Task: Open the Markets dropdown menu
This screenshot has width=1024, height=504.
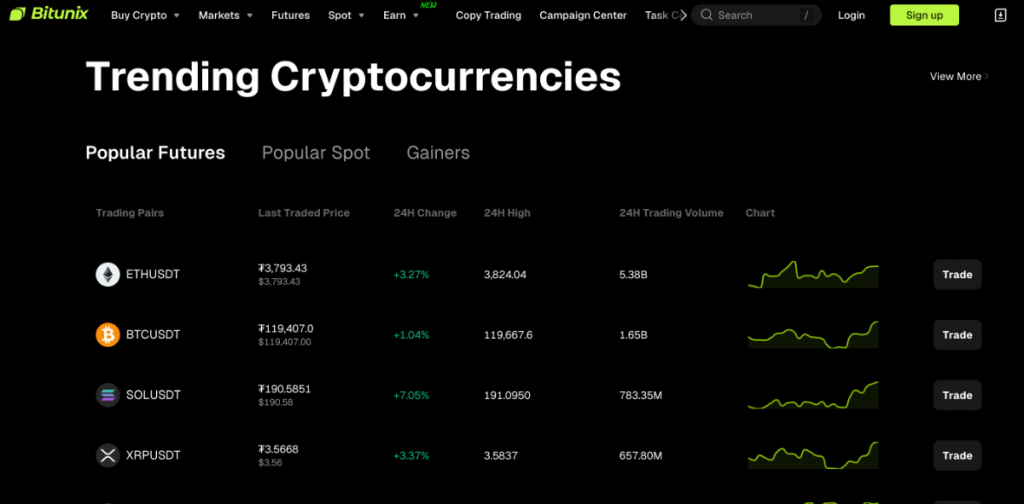Action: click(225, 15)
